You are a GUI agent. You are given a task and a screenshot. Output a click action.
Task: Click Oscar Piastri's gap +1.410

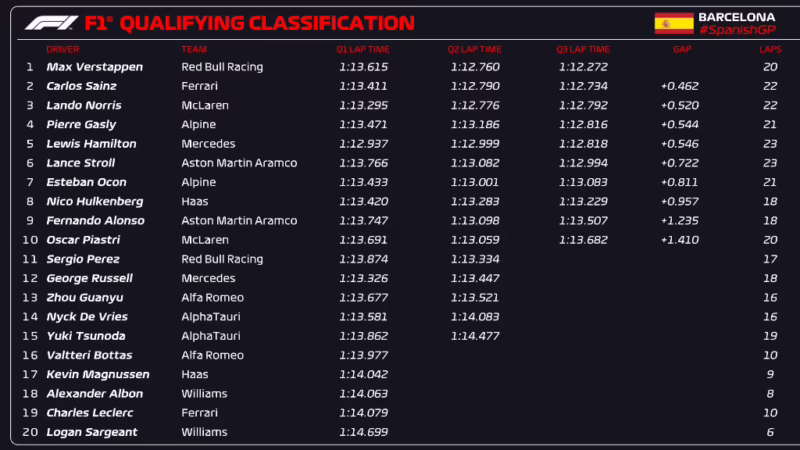[679, 240]
